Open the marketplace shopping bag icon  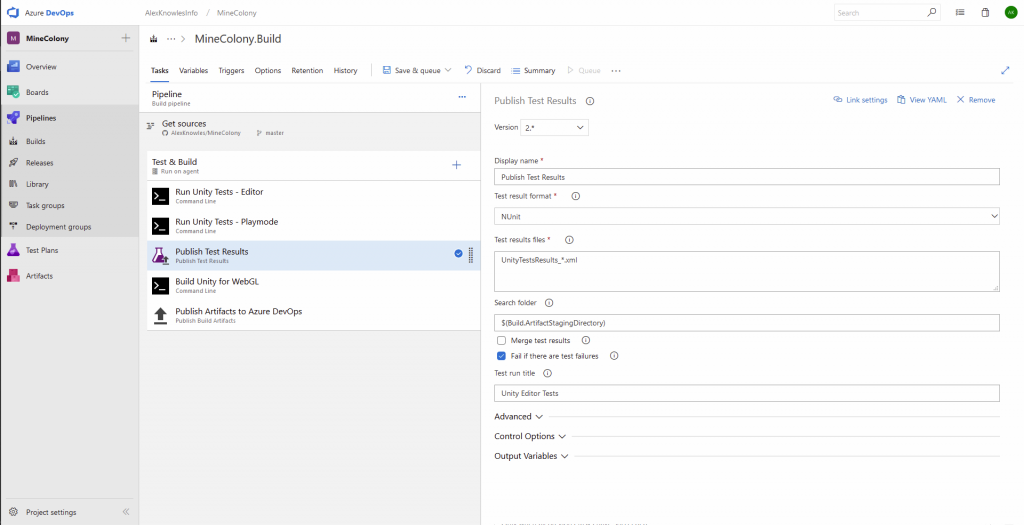[985, 13]
